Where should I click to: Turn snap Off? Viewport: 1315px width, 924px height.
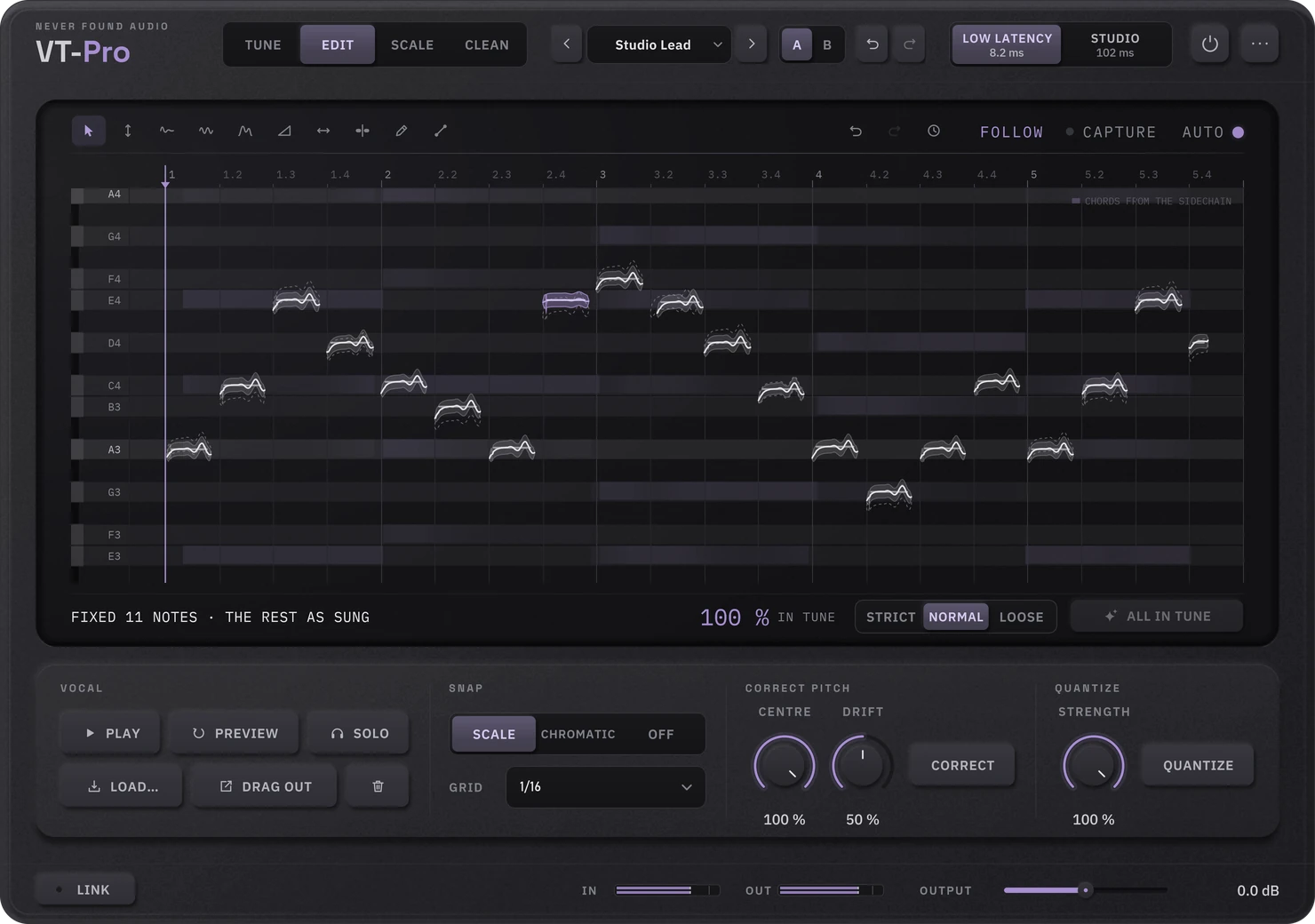(661, 734)
